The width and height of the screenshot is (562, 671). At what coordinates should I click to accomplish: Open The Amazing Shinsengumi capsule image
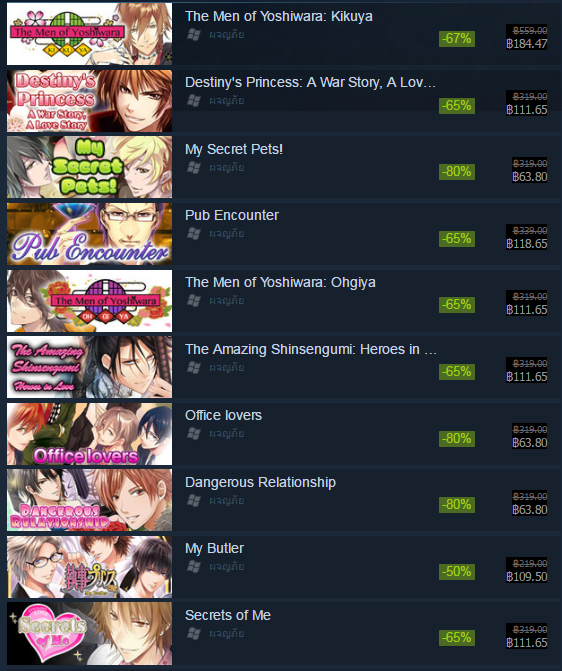click(89, 367)
